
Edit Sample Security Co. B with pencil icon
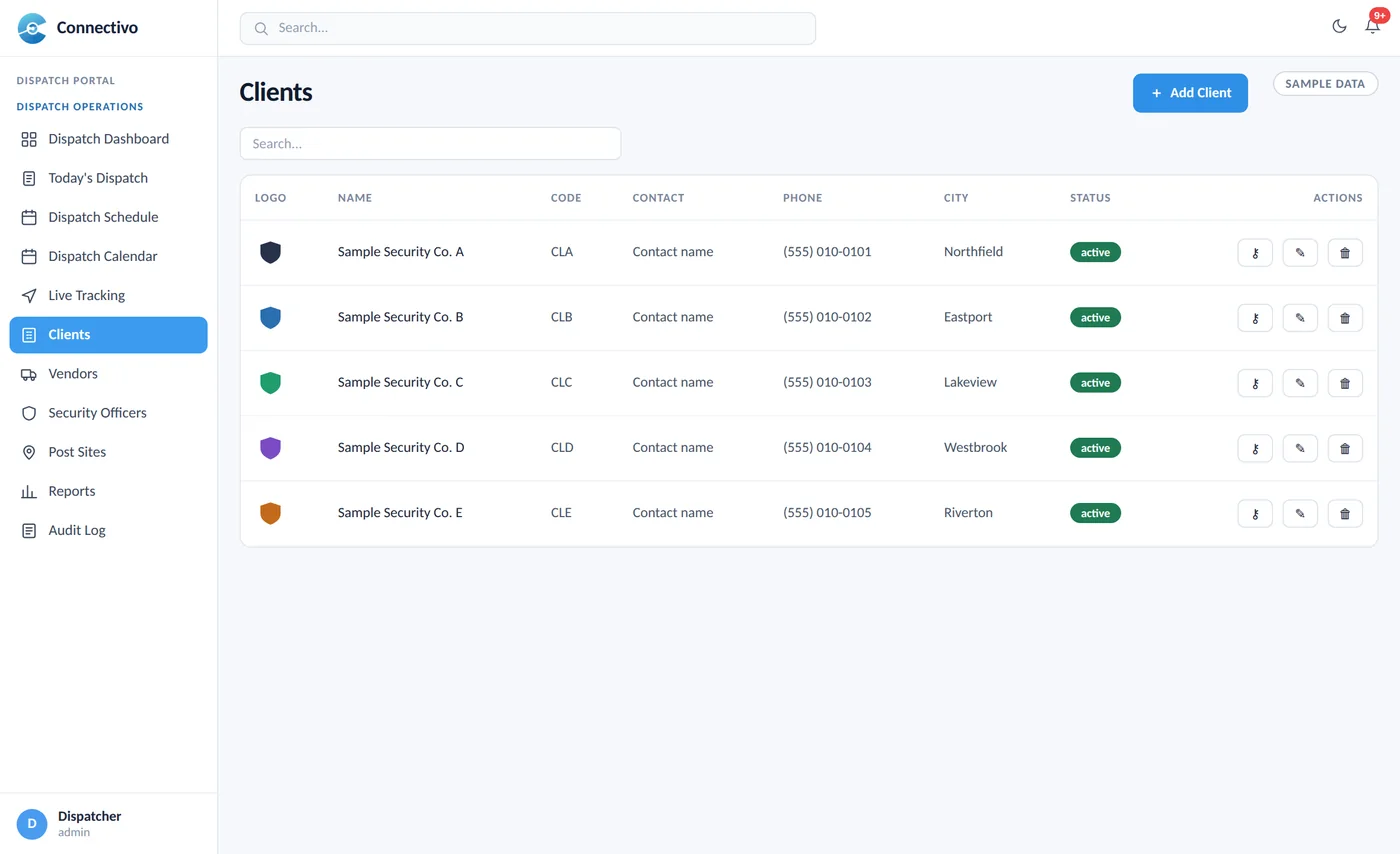tap(1300, 318)
